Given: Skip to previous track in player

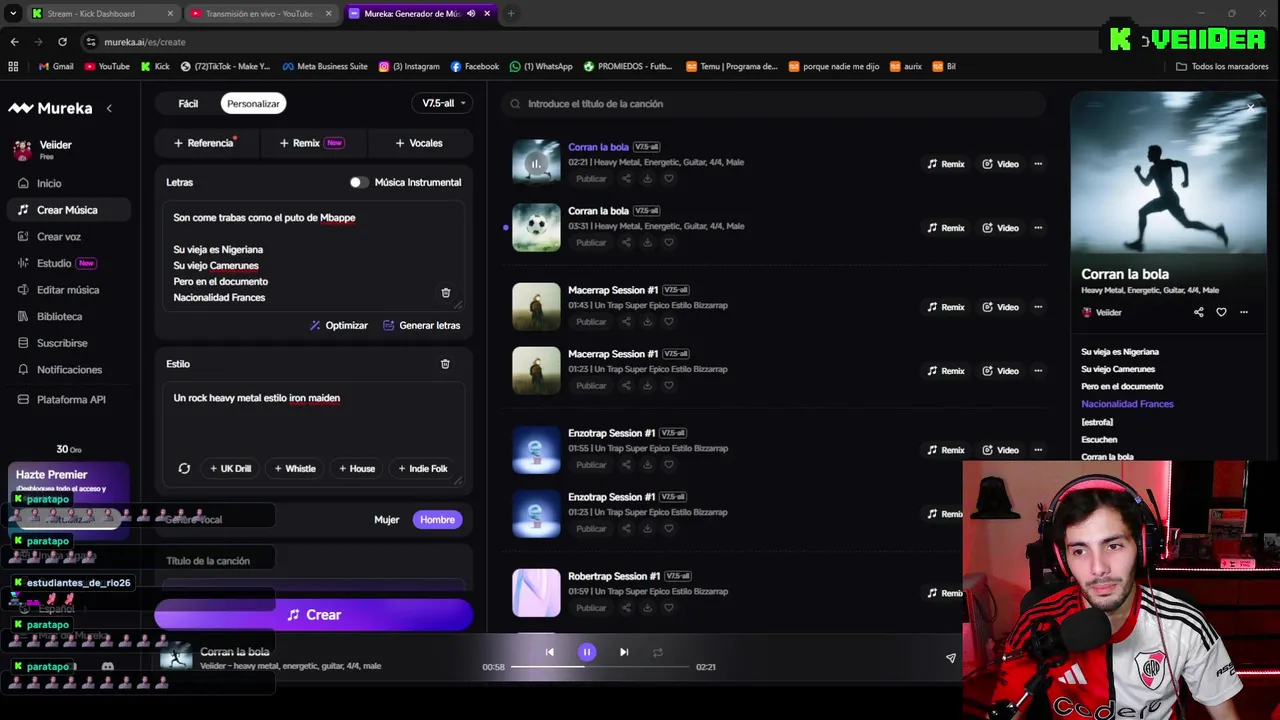Looking at the screenshot, I should click(x=549, y=652).
